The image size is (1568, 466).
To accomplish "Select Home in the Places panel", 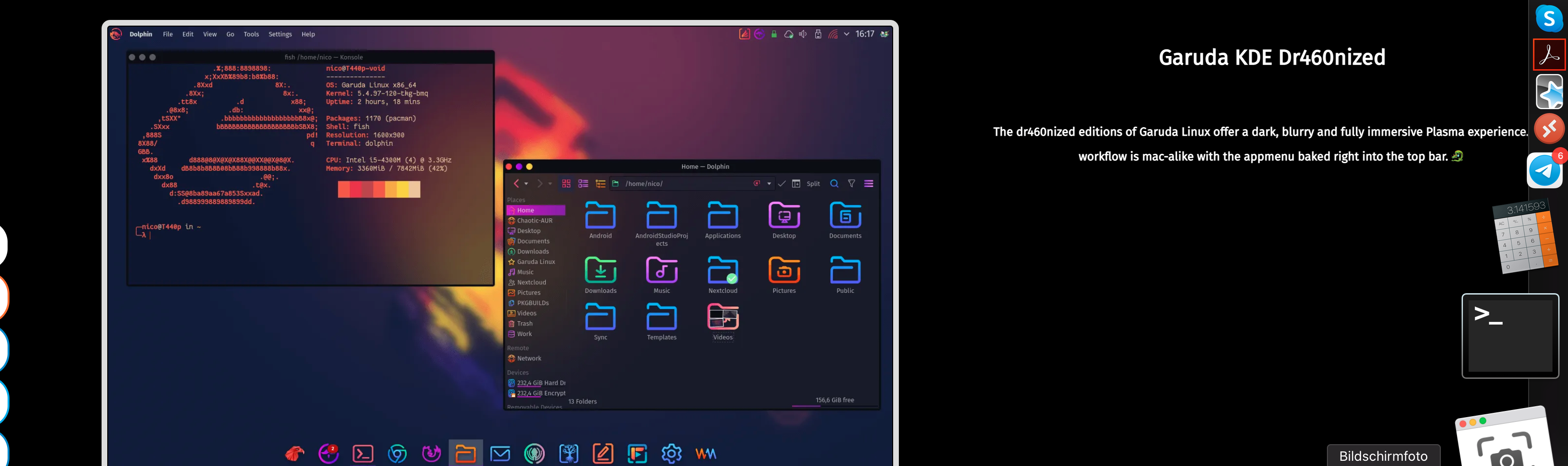I will [536, 211].
